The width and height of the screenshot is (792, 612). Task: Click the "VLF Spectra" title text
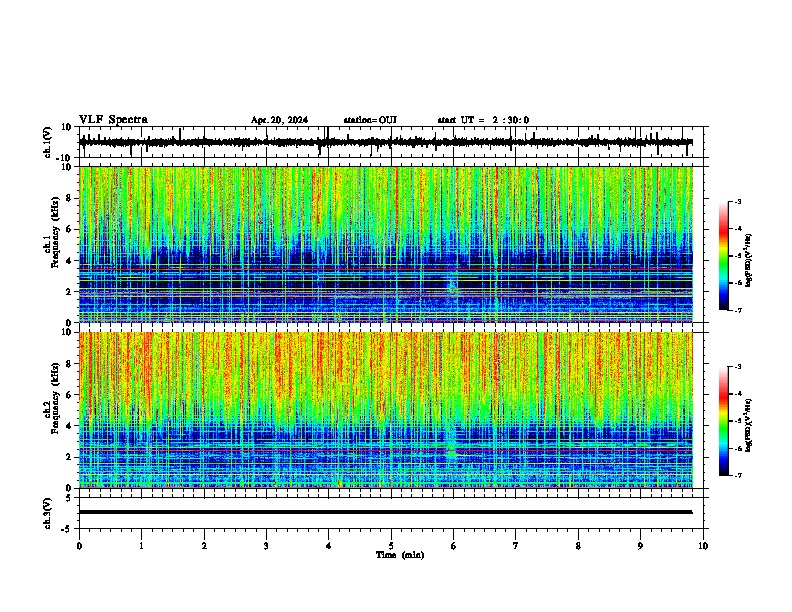click(113, 120)
